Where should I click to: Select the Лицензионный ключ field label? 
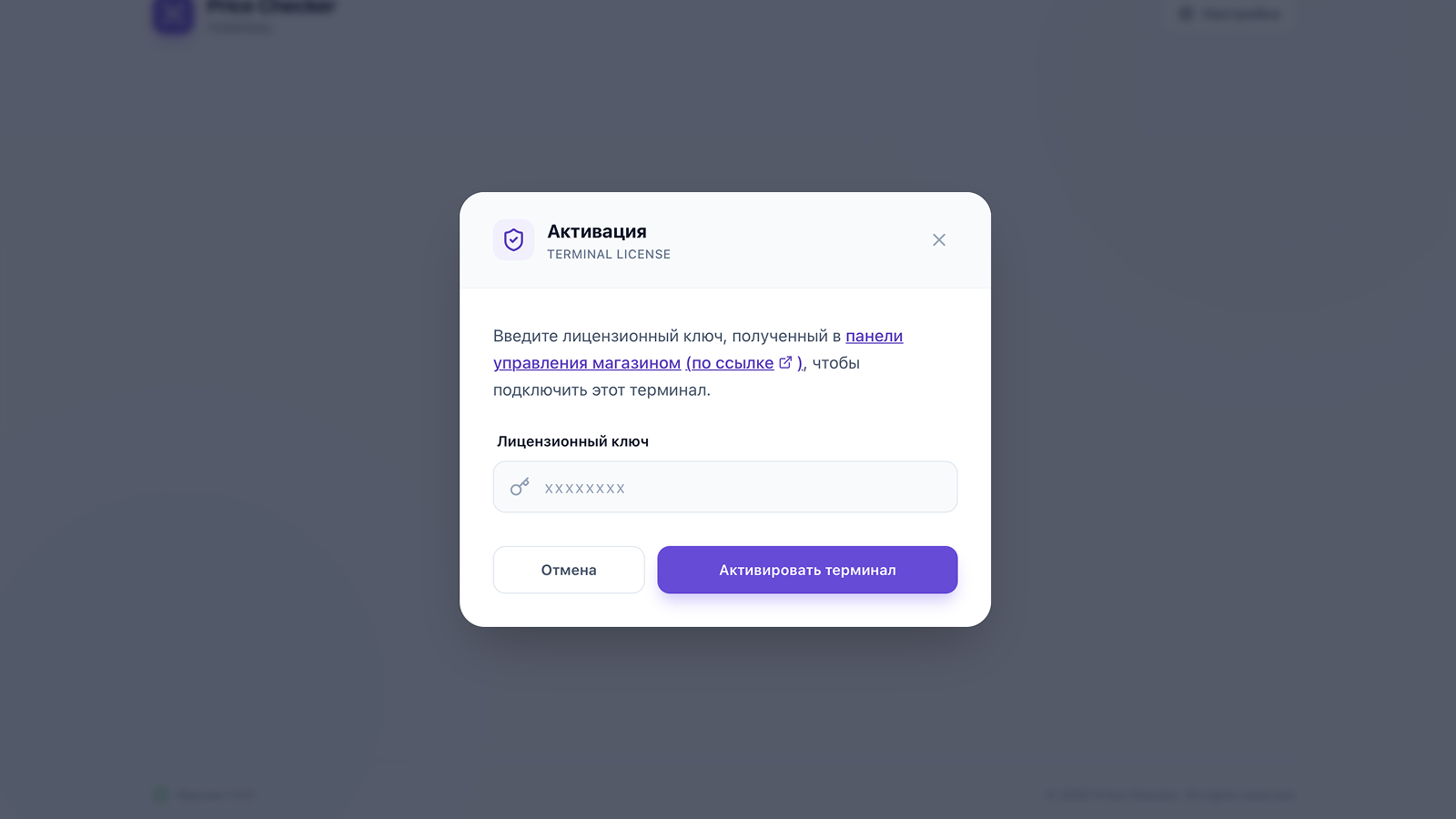click(x=572, y=441)
